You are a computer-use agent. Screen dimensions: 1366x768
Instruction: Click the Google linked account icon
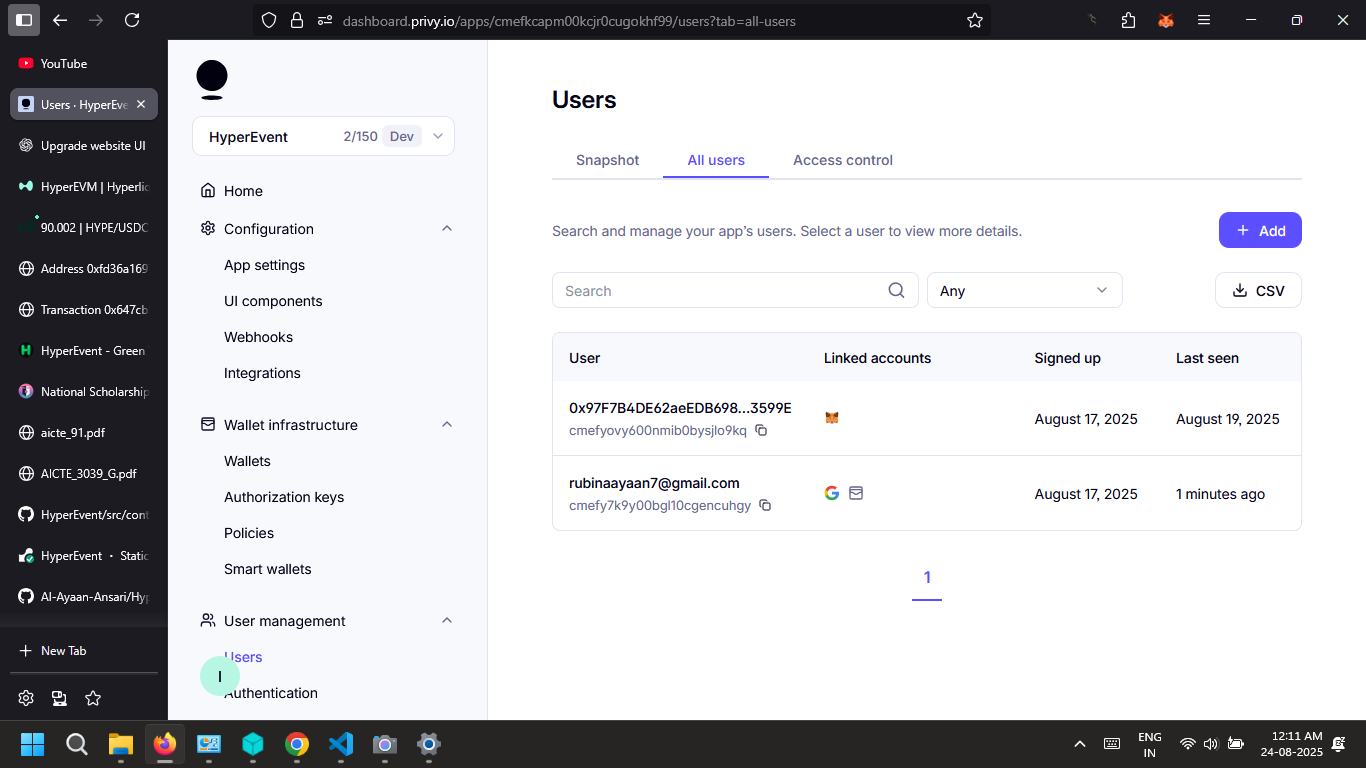832,493
